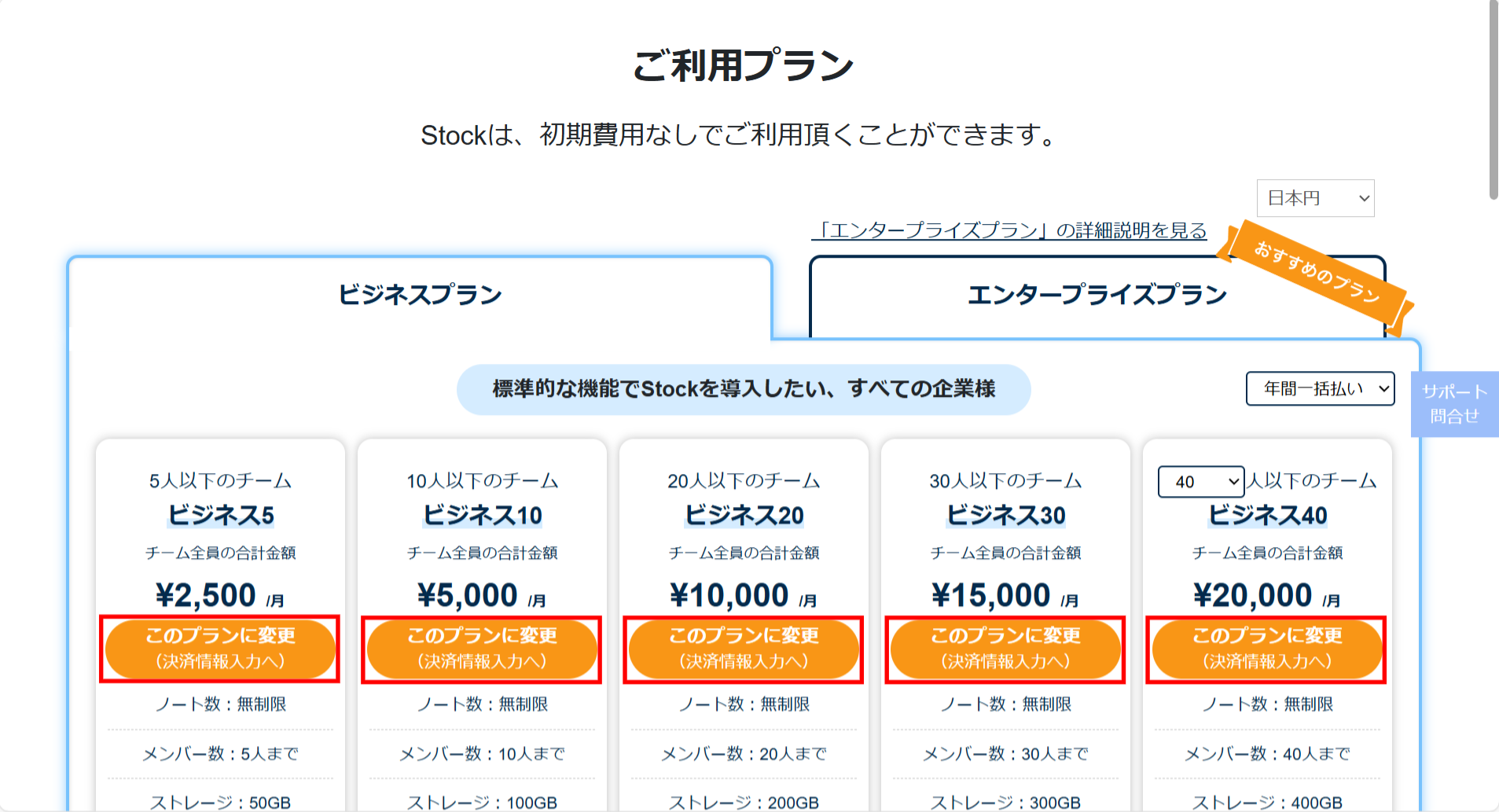Open the サポート問合せ side panel
Image resolution: width=1499 pixels, height=812 pixels.
[1453, 402]
